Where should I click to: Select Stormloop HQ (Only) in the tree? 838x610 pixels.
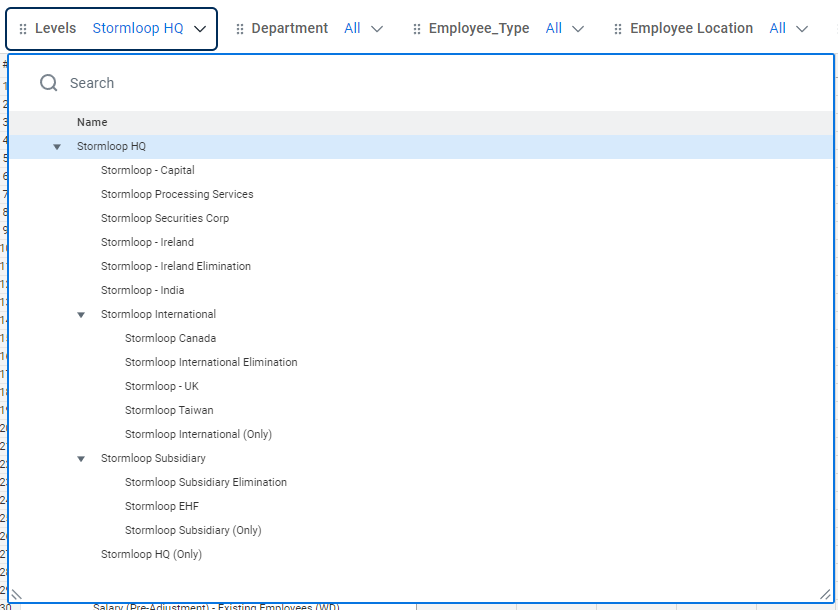[x=151, y=554]
